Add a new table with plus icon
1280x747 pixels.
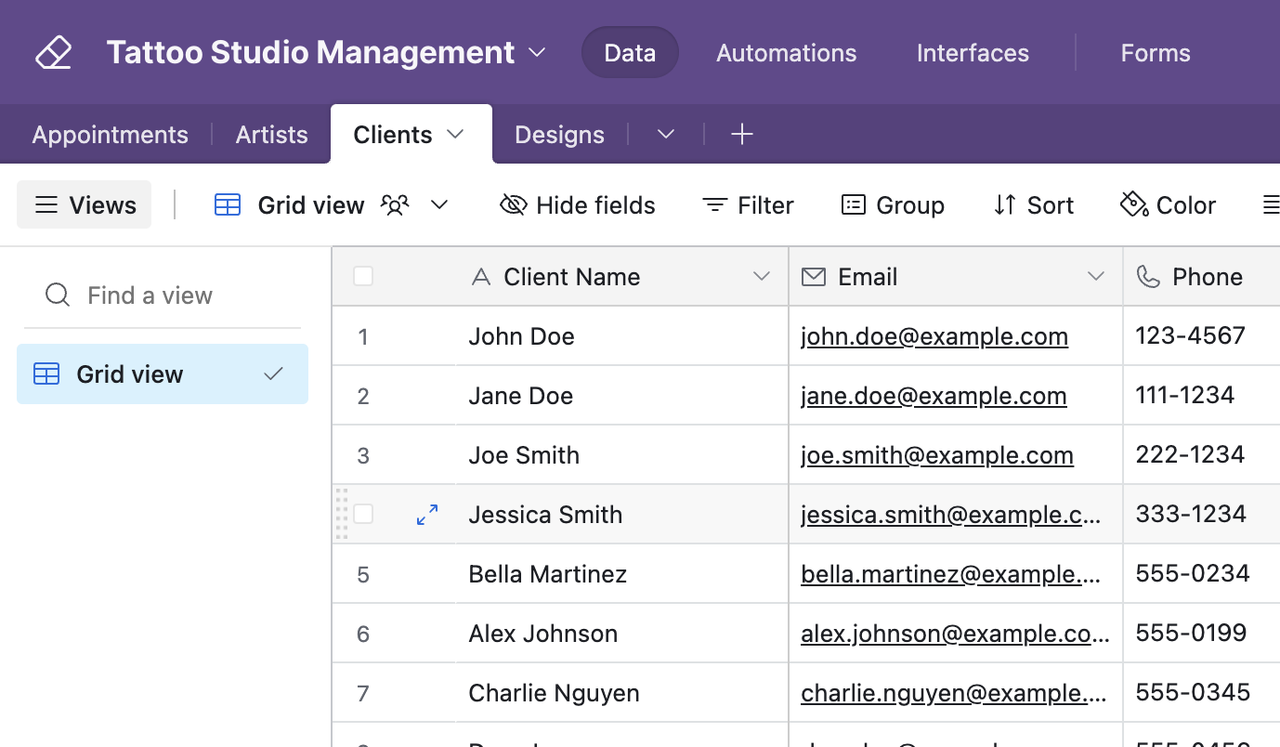click(x=741, y=134)
